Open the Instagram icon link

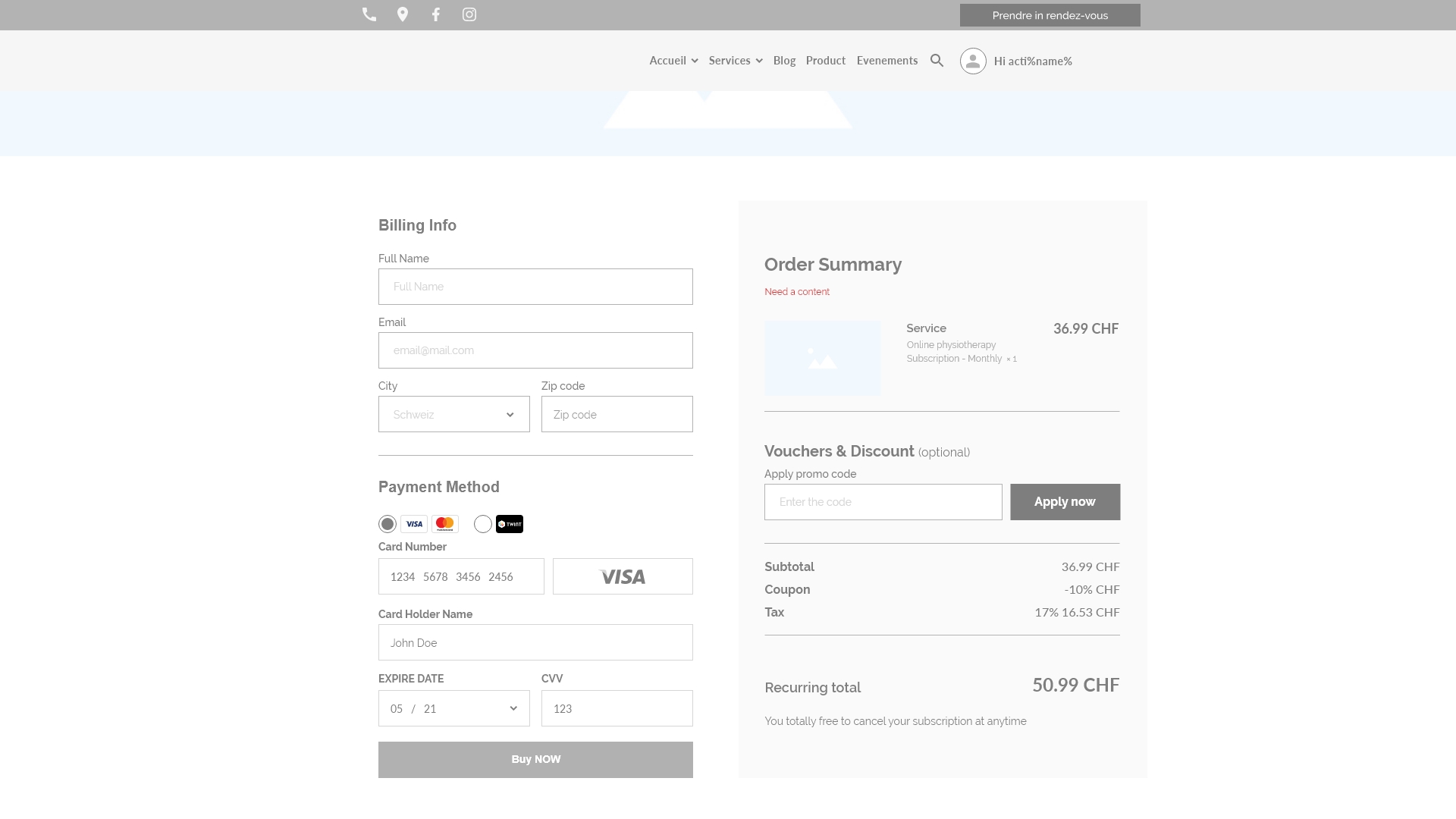pyautogui.click(x=469, y=14)
